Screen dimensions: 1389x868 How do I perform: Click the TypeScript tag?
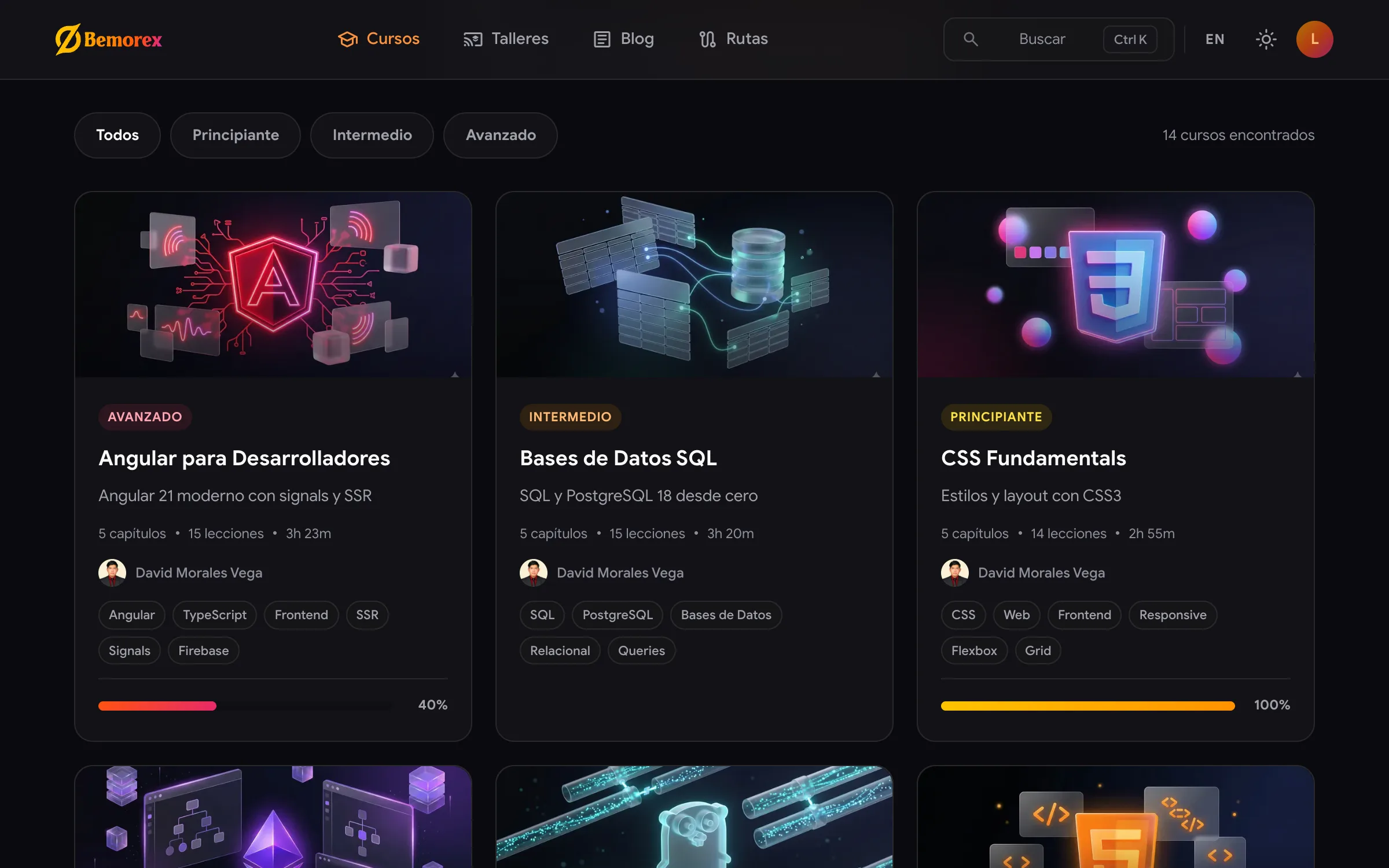(215, 615)
